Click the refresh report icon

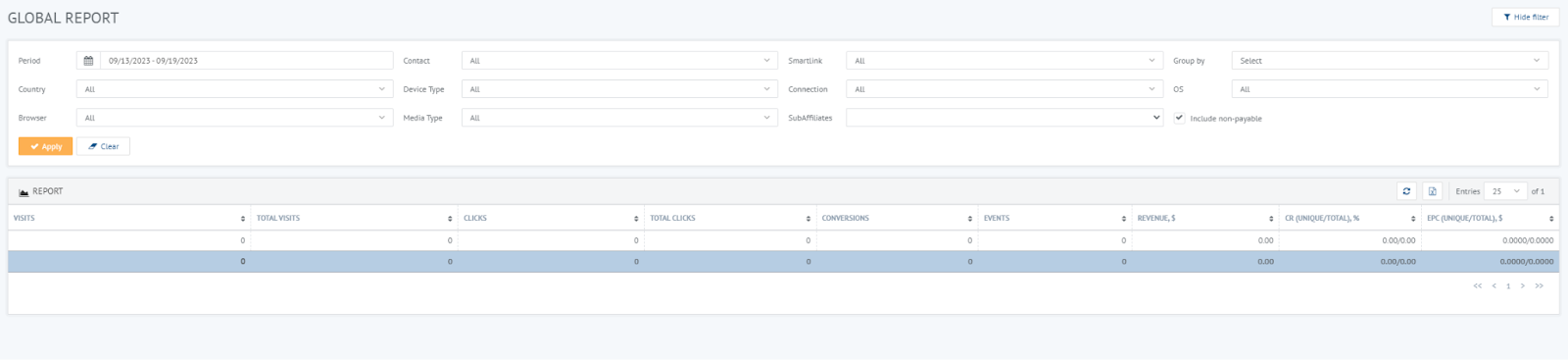click(1406, 191)
